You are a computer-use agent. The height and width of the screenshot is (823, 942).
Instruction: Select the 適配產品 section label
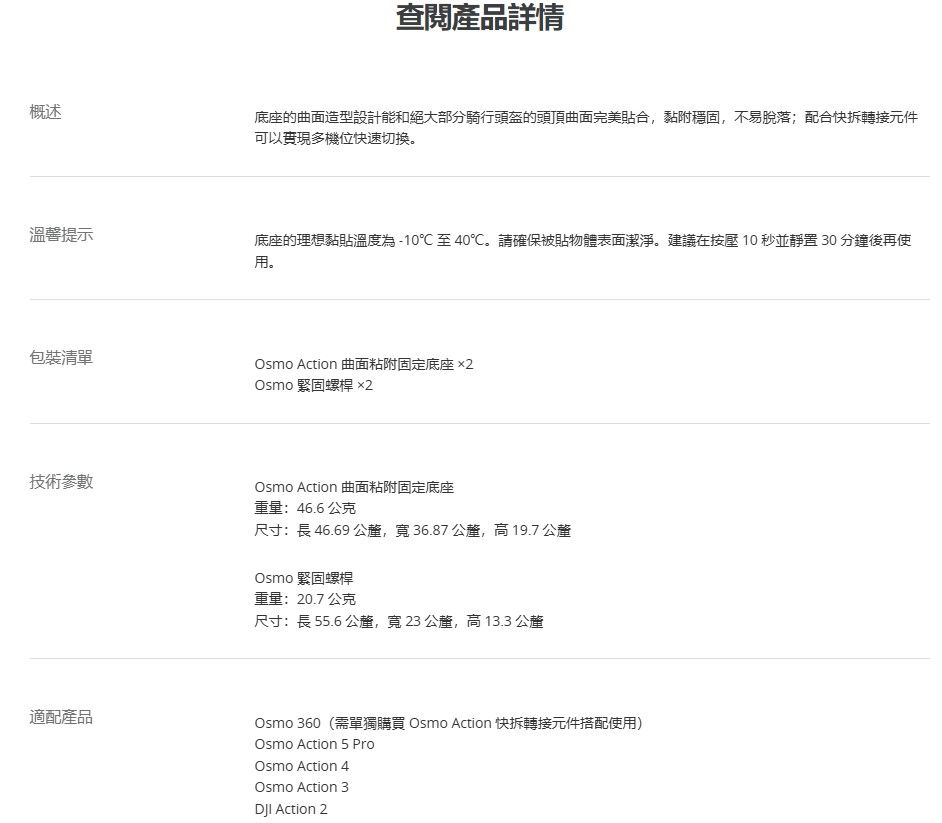pos(62,717)
